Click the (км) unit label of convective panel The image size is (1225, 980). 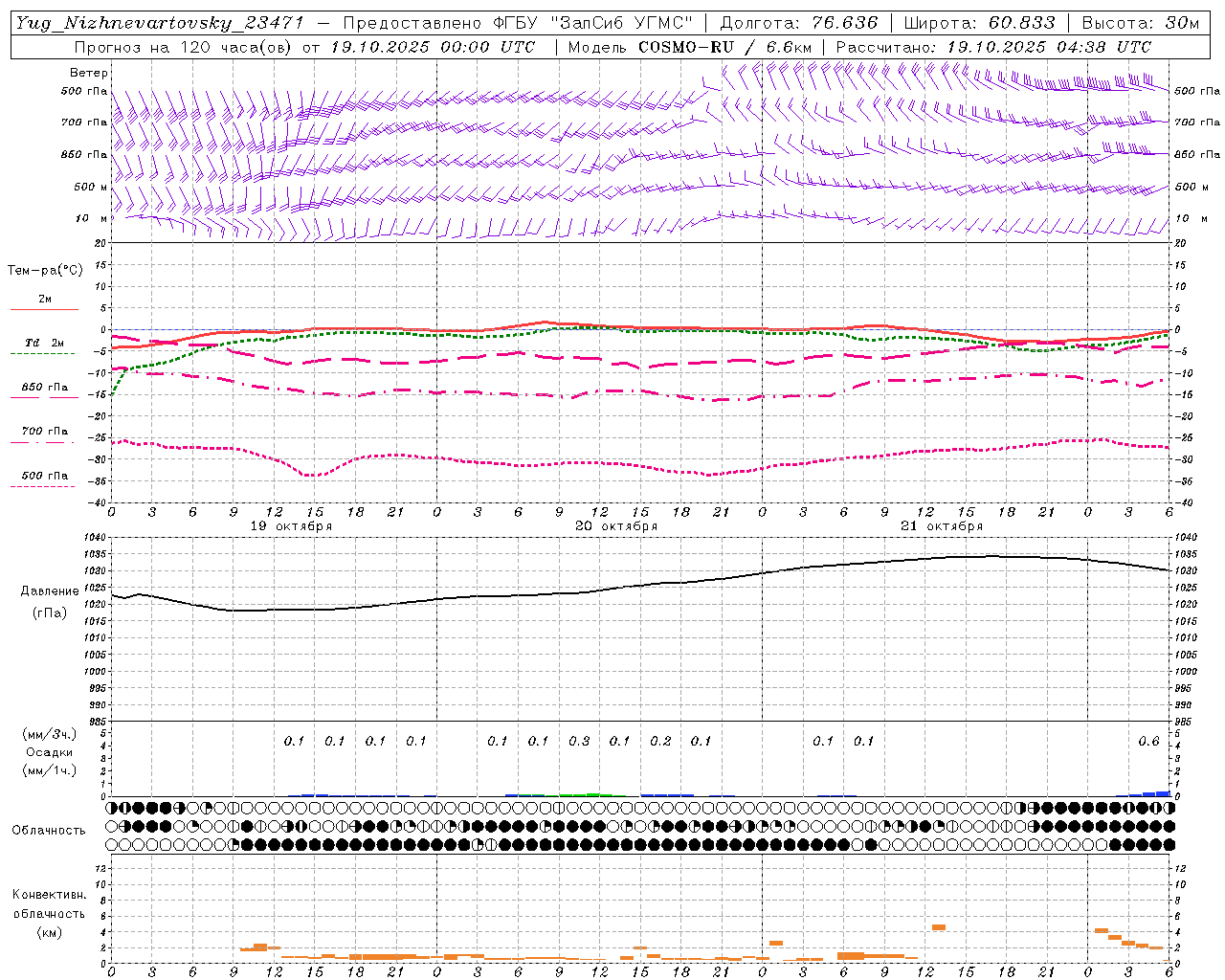coord(49,932)
